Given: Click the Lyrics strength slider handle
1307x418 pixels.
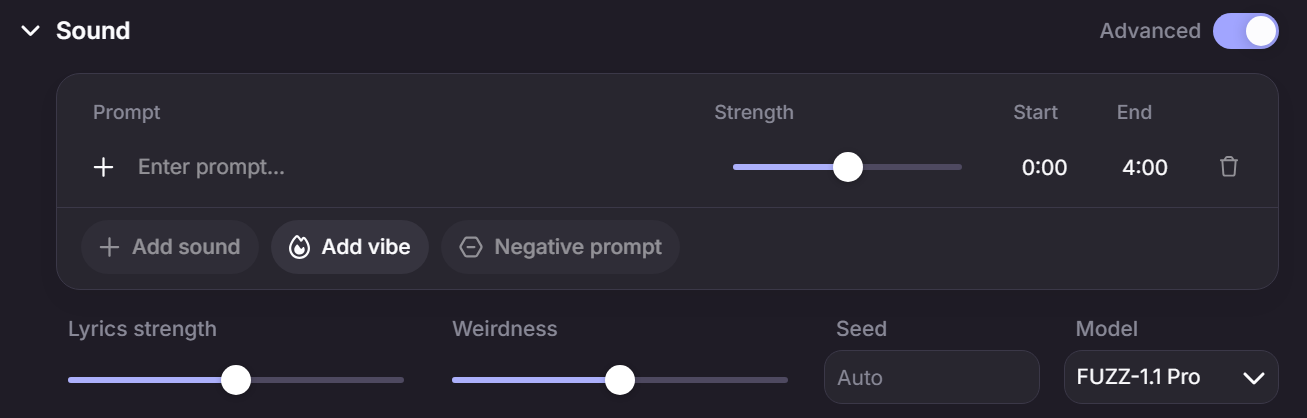Looking at the screenshot, I should tap(236, 380).
